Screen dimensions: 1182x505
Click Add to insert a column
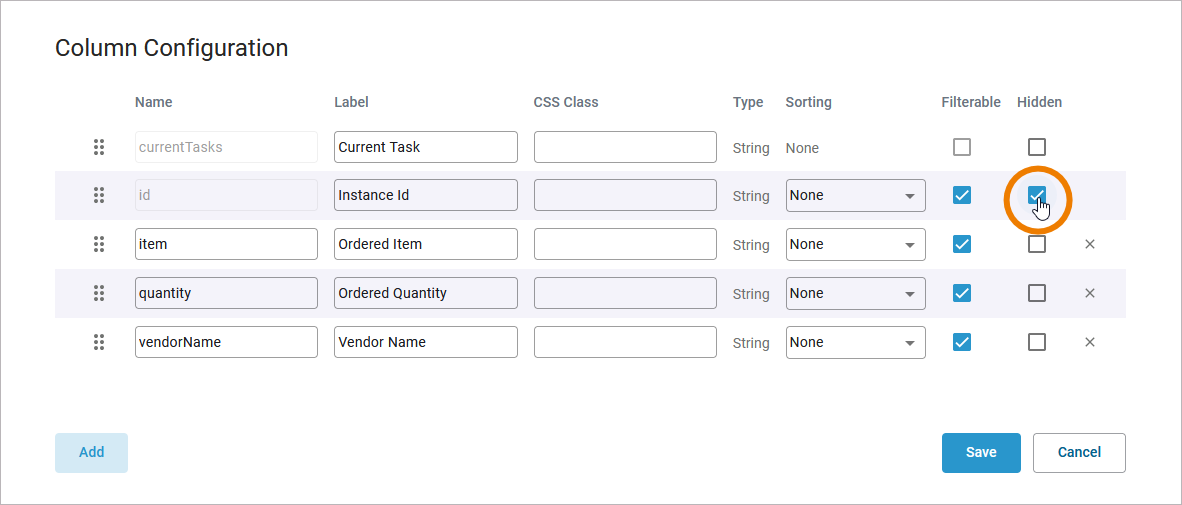(91, 452)
